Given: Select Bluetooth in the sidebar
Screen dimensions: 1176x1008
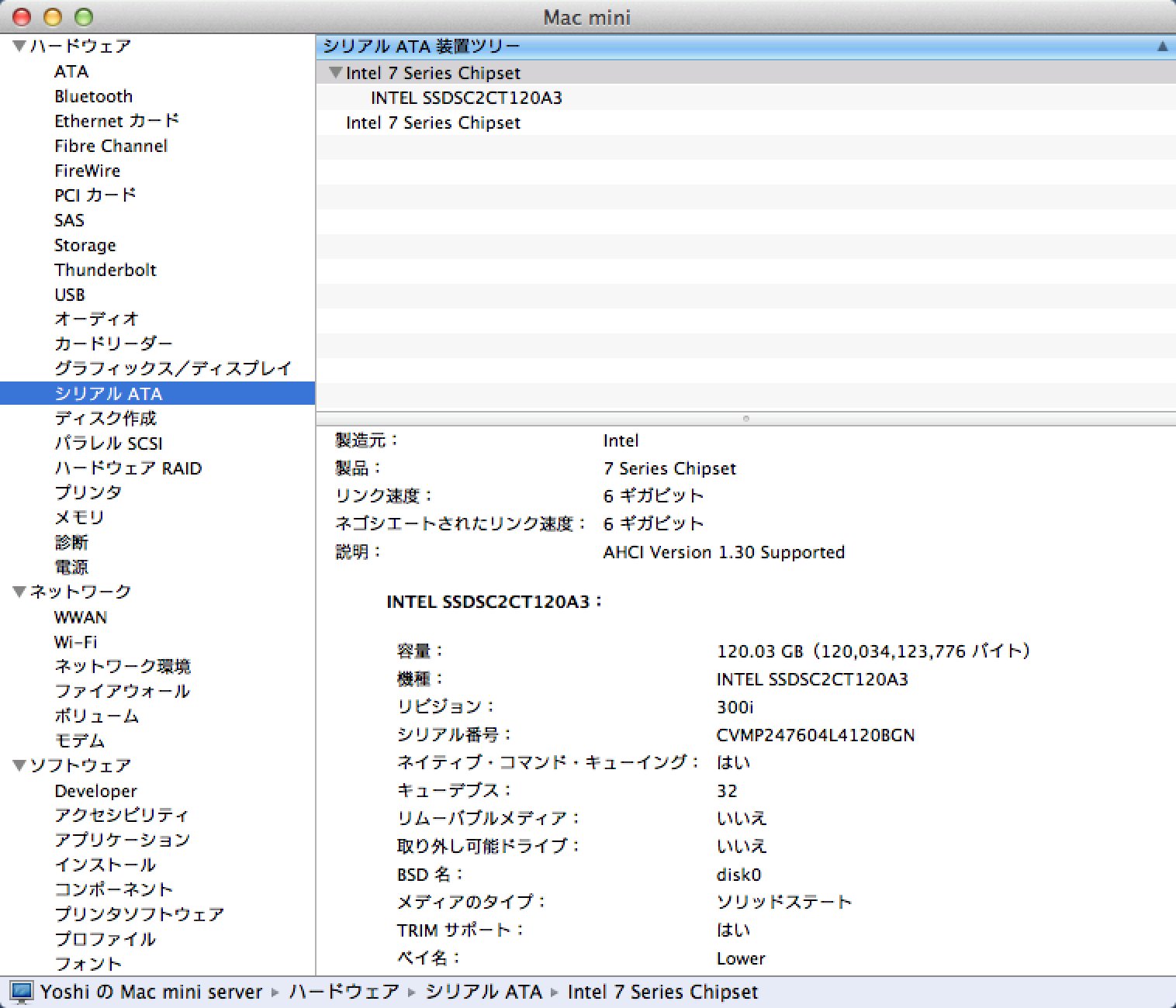Looking at the screenshot, I should coord(94,96).
